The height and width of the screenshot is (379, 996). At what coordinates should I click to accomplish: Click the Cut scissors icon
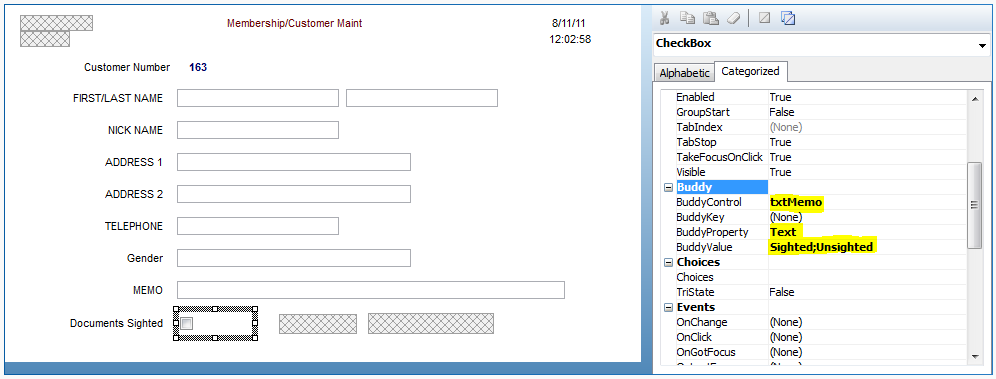pyautogui.click(x=664, y=18)
